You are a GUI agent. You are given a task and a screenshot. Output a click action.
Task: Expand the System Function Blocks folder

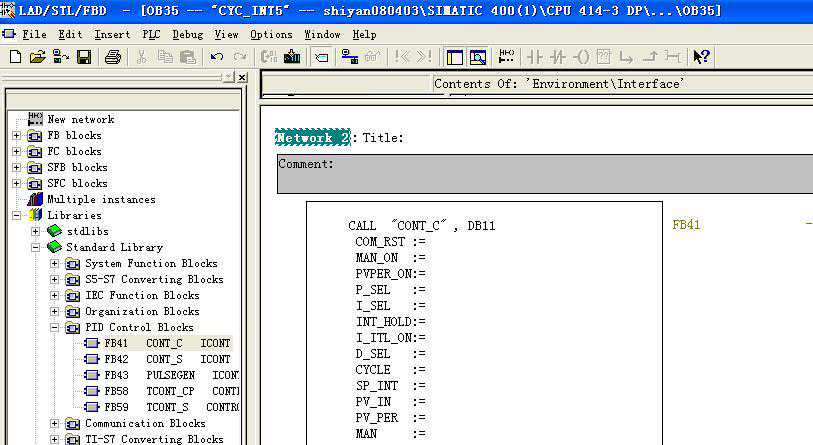pos(55,263)
